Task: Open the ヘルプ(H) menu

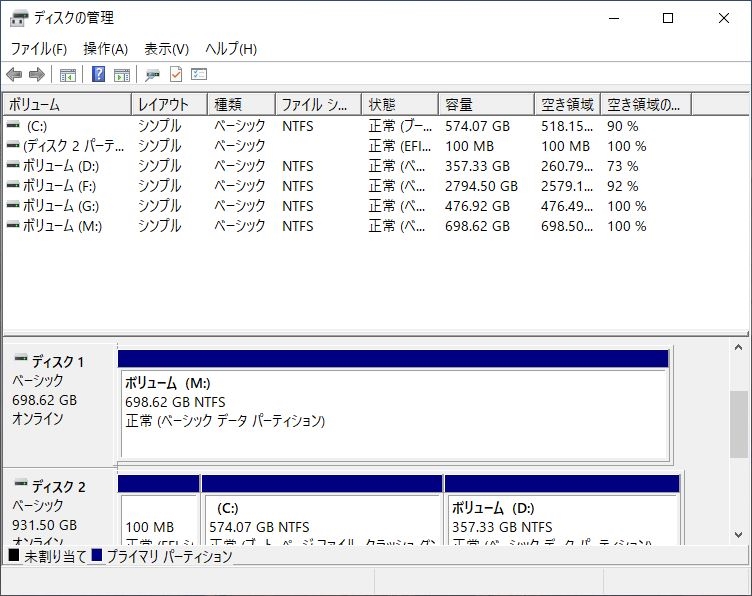Action: pos(231,48)
